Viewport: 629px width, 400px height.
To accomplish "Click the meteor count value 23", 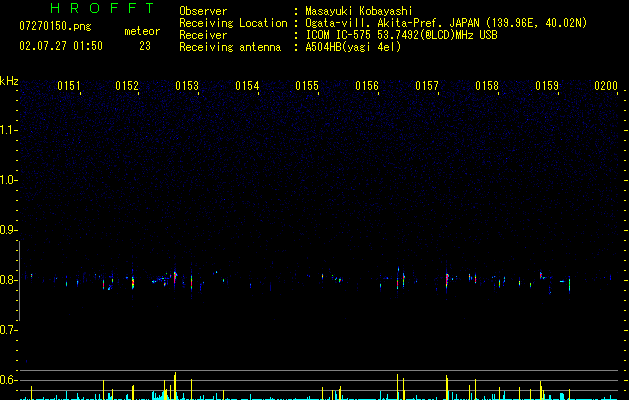I will point(145,46).
